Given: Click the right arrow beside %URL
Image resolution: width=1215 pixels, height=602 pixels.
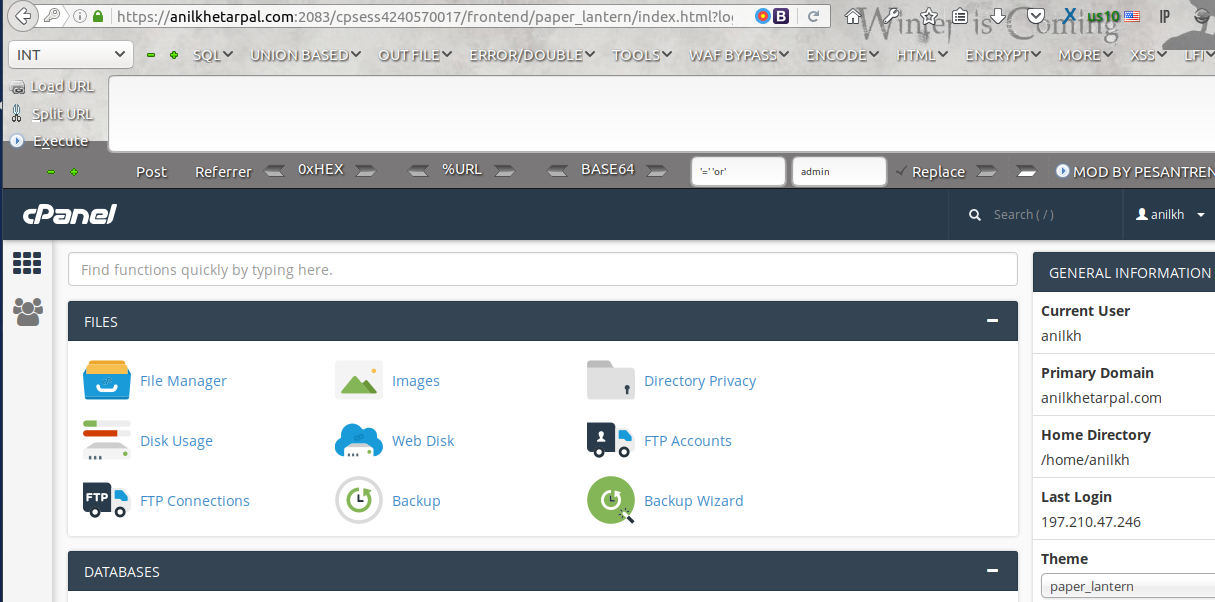Looking at the screenshot, I should 503,171.
